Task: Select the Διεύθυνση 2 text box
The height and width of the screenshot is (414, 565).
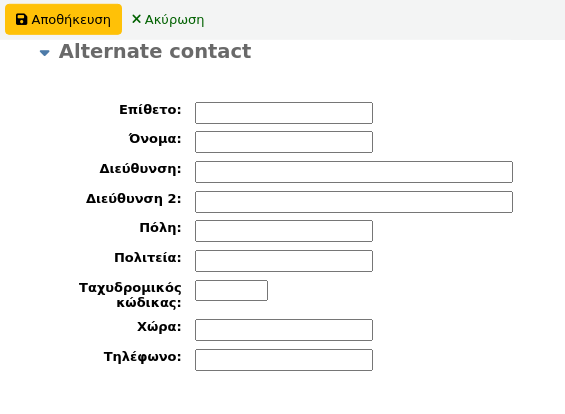Action: [354, 202]
